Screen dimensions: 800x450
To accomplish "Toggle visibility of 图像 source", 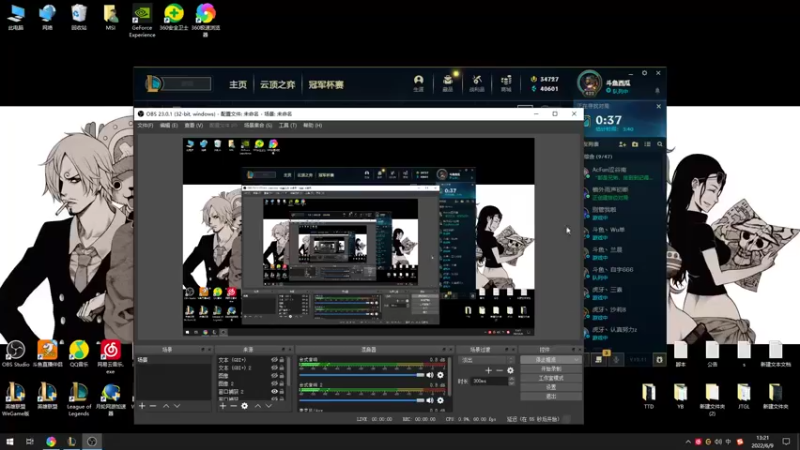I will (274, 376).
